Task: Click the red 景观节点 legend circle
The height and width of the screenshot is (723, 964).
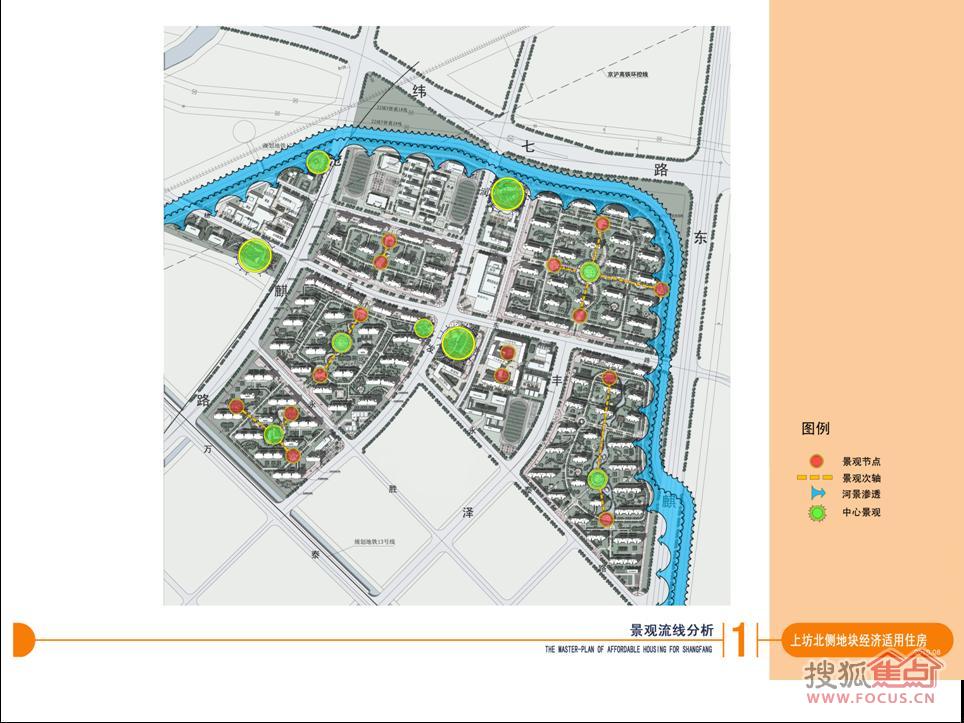Action: [x=816, y=461]
